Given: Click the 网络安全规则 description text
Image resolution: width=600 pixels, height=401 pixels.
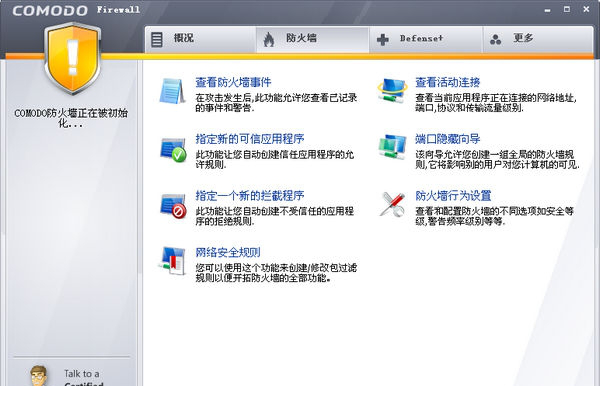Looking at the screenshot, I should (276, 272).
